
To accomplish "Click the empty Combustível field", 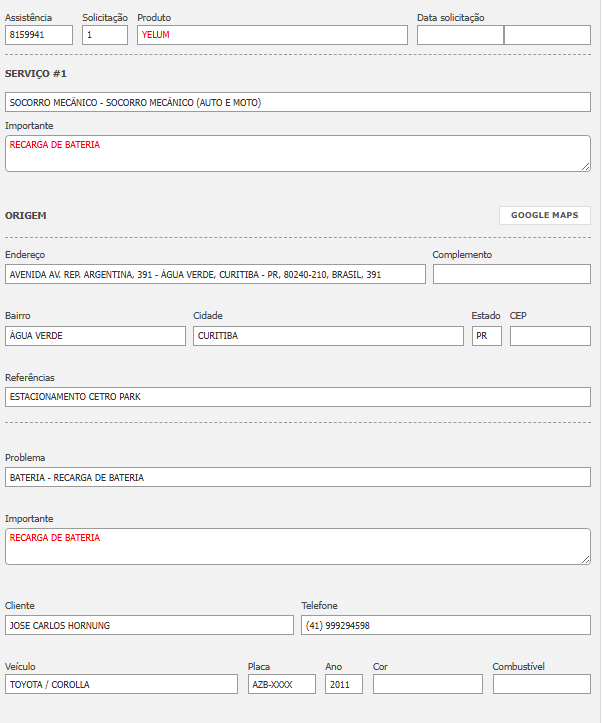I will point(541,684).
